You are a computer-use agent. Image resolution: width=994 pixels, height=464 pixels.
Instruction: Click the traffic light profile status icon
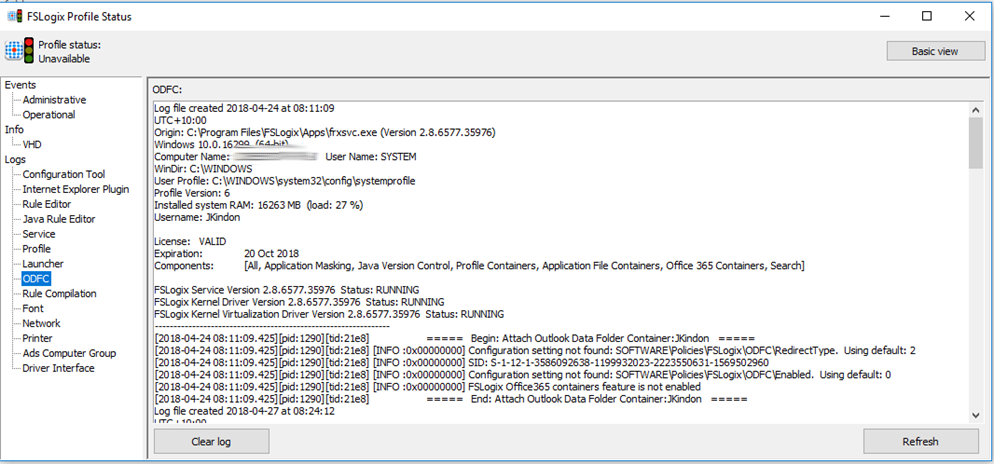[29, 51]
